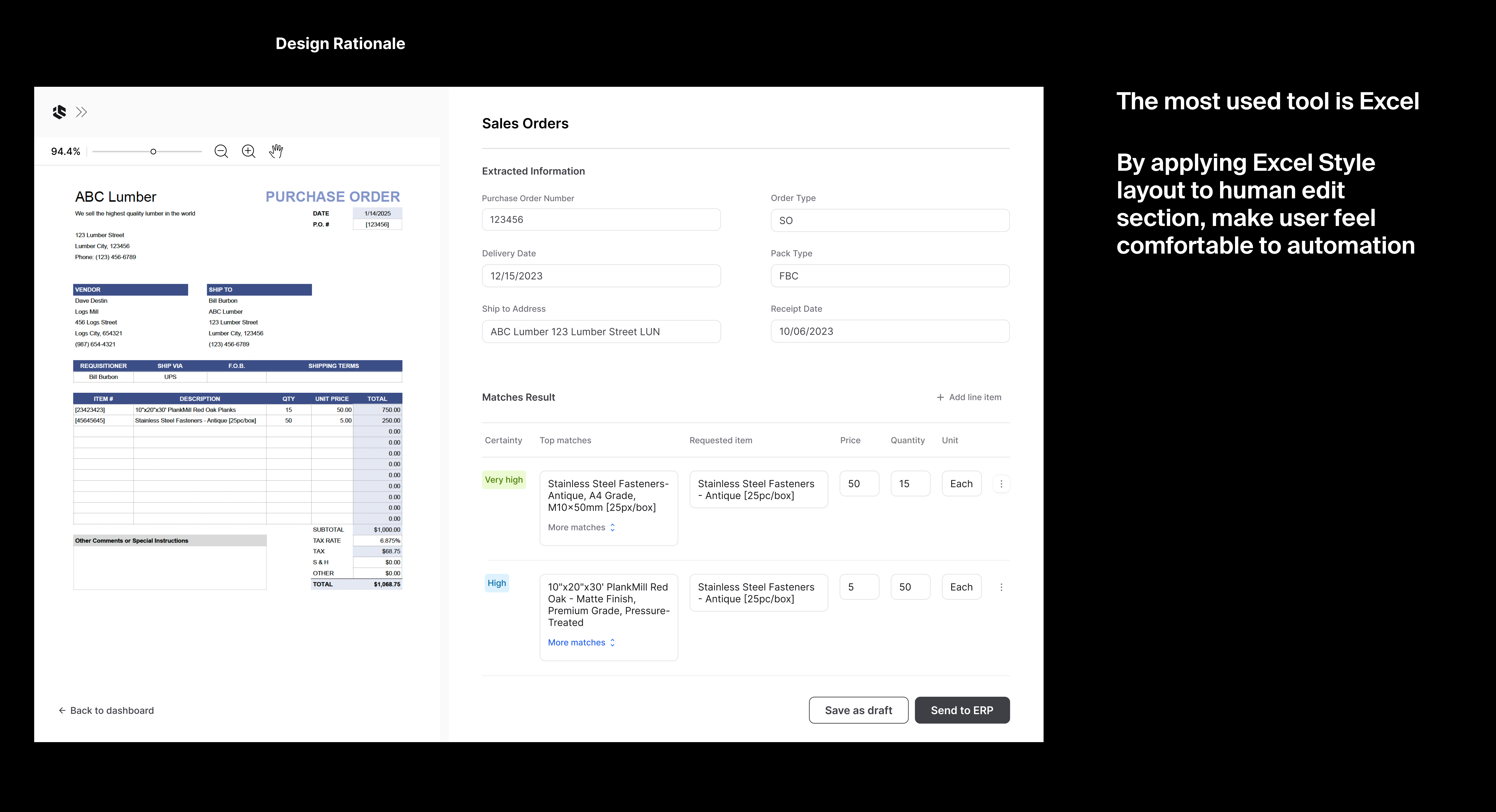The height and width of the screenshot is (812, 1496).
Task: Click the back arrow to dashboard
Action: pyautogui.click(x=62, y=710)
